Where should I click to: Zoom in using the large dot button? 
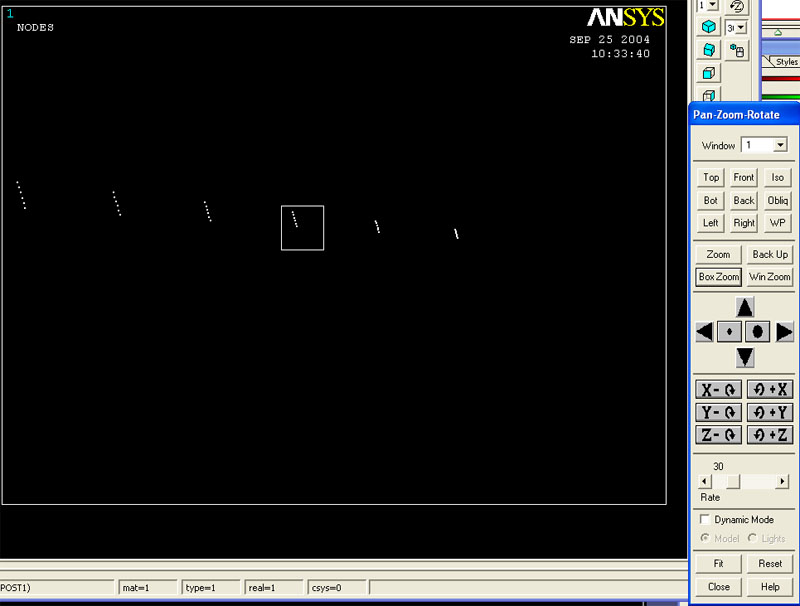pyautogui.click(x=758, y=331)
